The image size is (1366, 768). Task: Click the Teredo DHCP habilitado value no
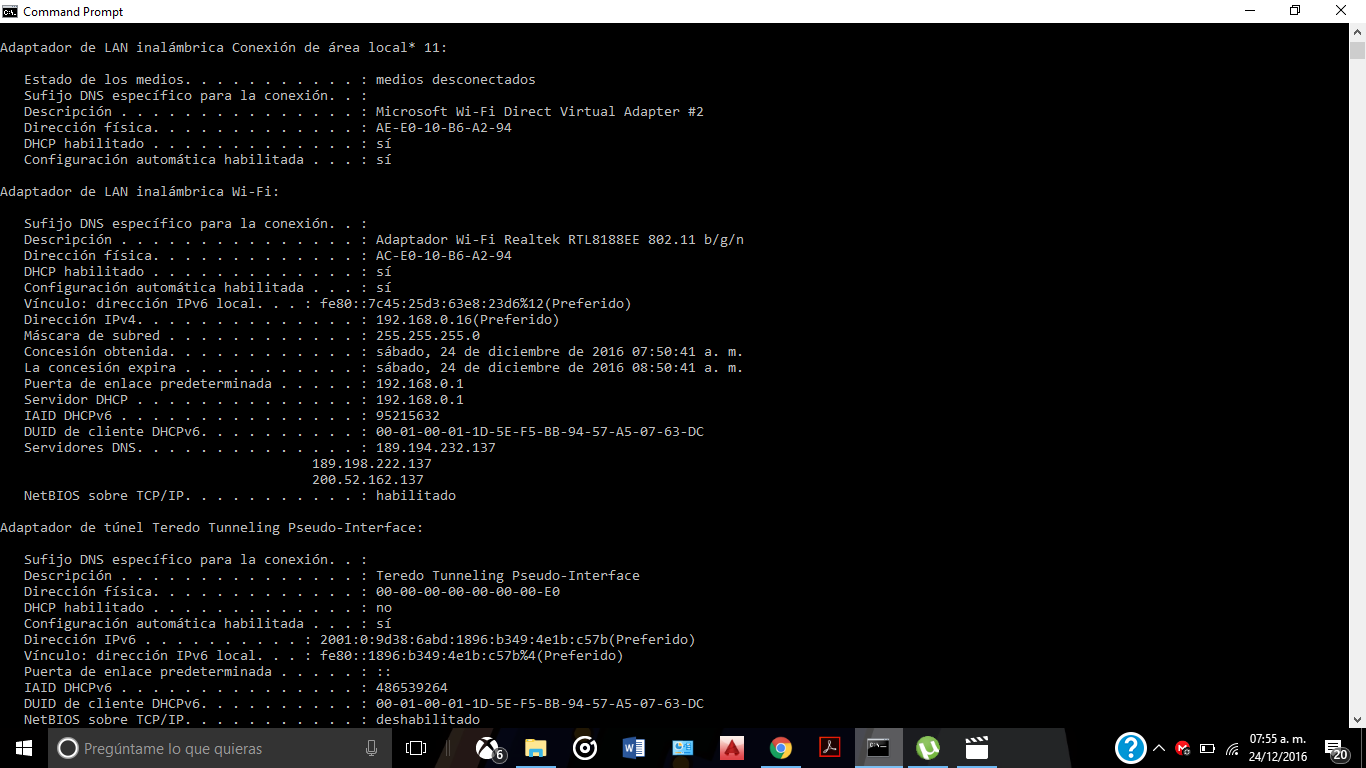point(384,608)
